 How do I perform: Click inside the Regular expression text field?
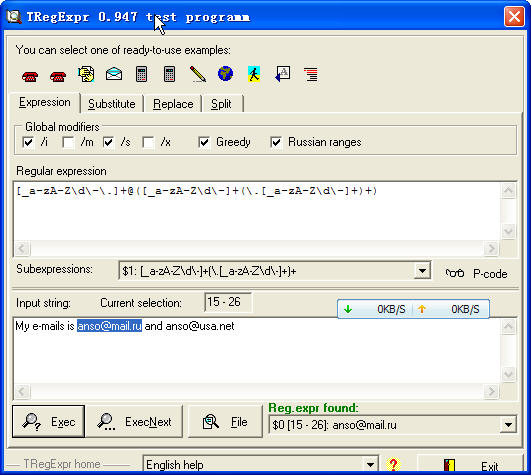tap(257, 211)
